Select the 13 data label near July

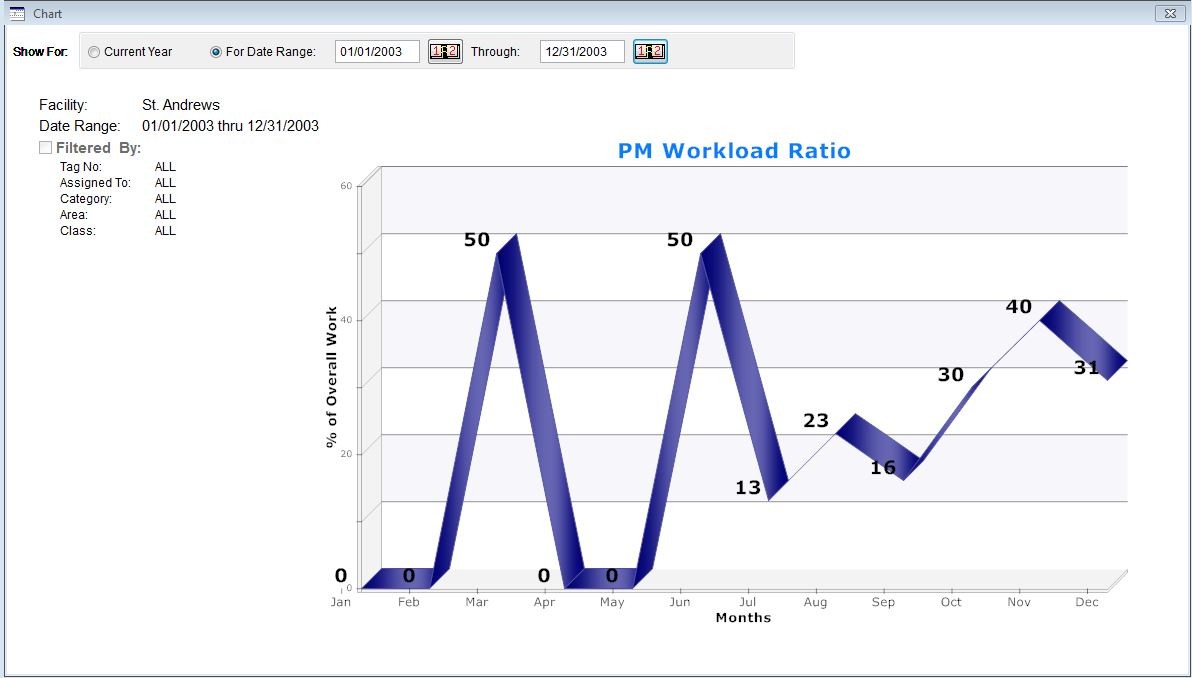click(748, 490)
